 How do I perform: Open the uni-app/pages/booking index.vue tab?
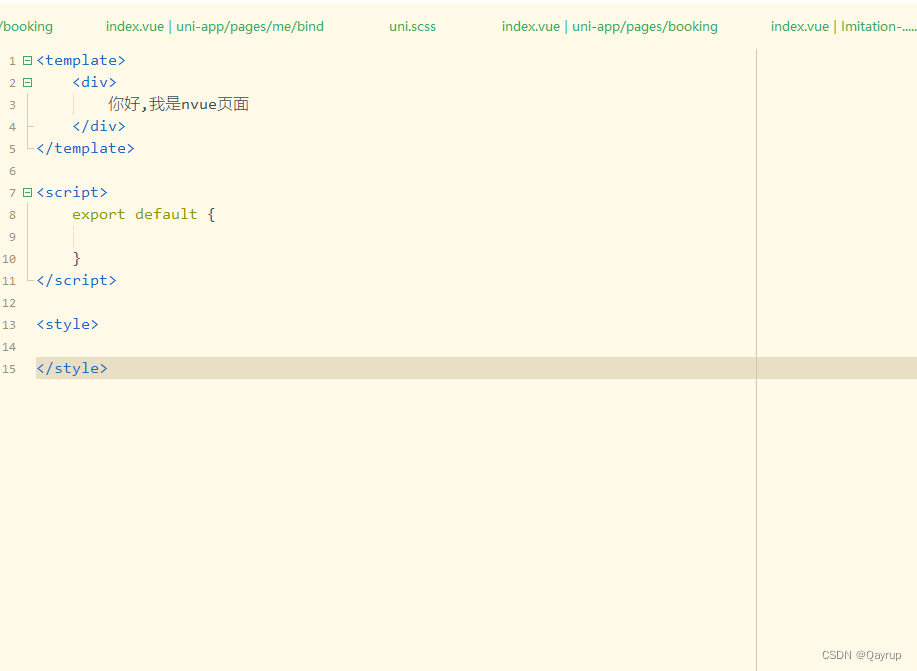(x=610, y=26)
